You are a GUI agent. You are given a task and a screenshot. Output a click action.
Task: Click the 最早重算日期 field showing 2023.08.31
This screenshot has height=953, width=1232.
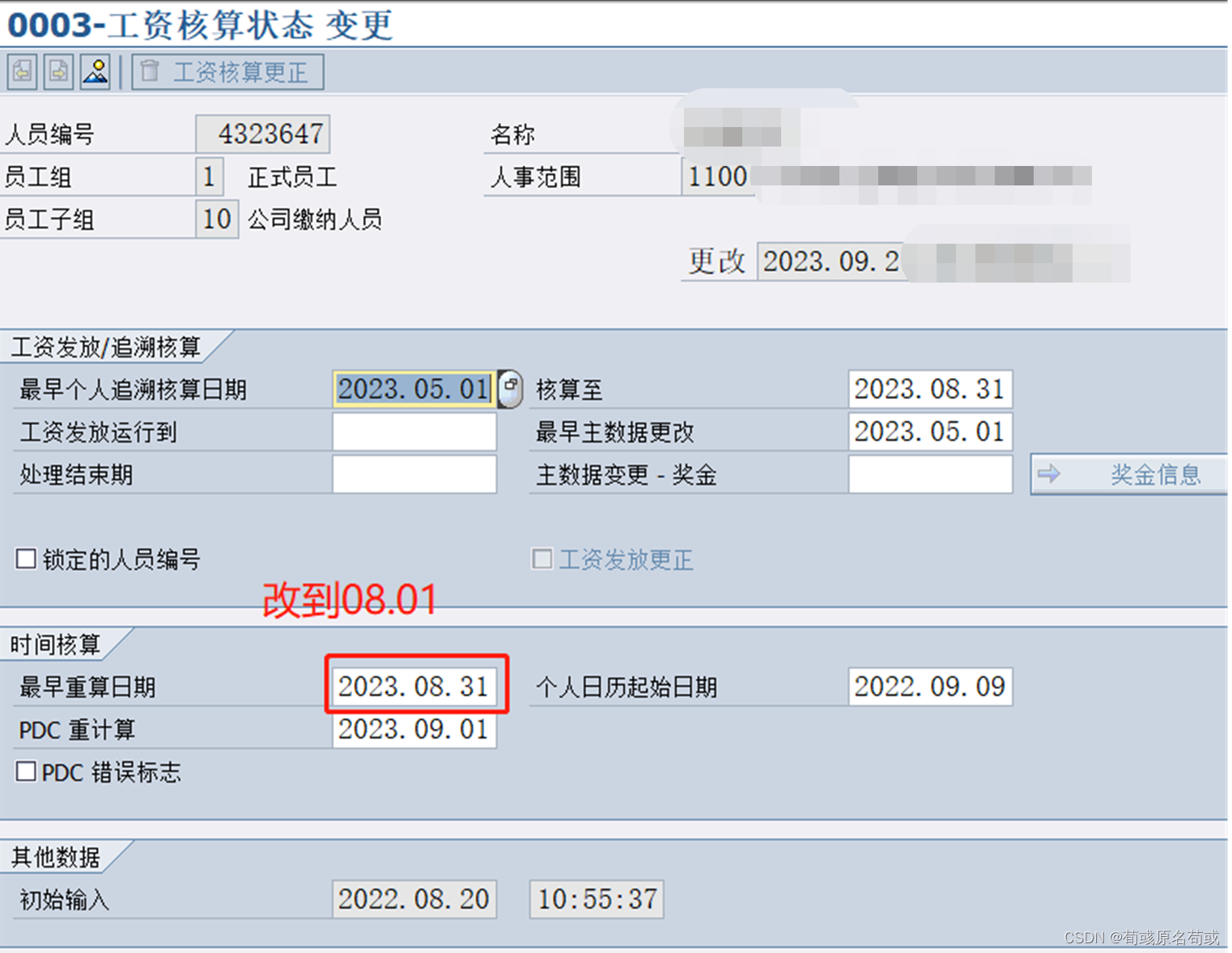(x=414, y=687)
